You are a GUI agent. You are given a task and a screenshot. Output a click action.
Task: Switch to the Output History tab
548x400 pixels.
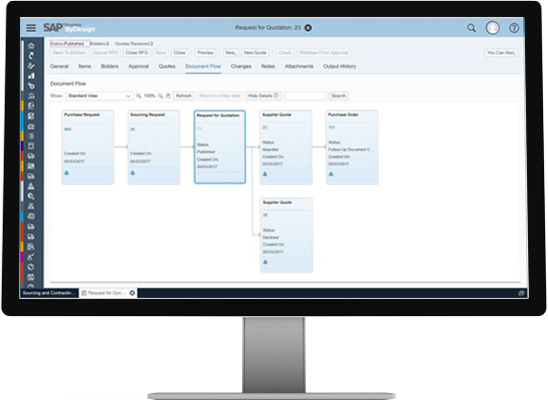point(339,66)
